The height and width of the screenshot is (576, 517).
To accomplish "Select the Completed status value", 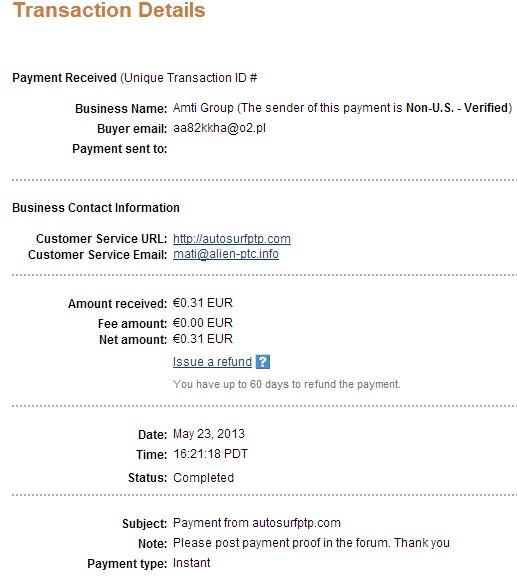I will 204,478.
